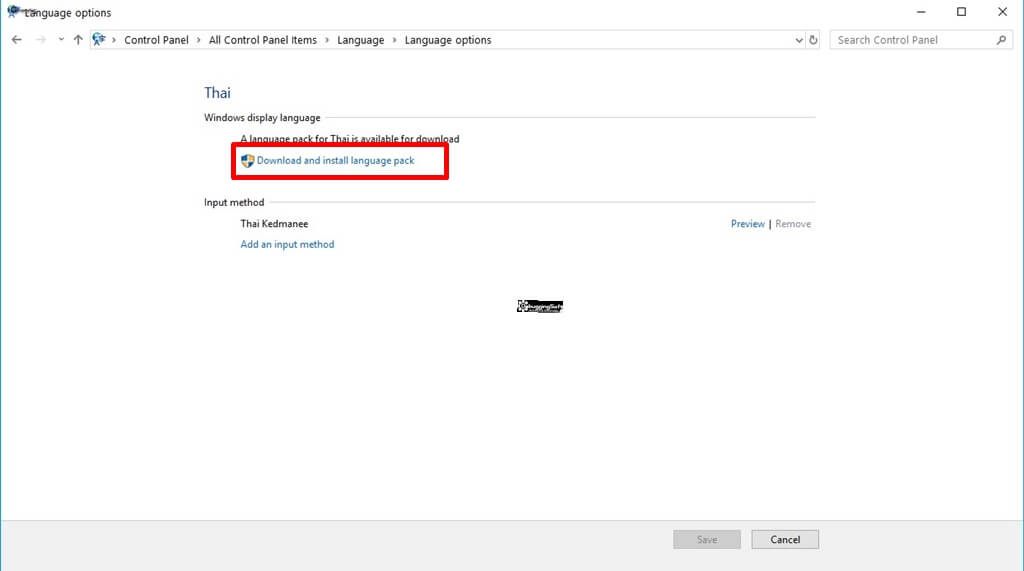Image resolution: width=1024 pixels, height=571 pixels.
Task: Go to the Language breadcrumb
Action: click(x=360, y=40)
